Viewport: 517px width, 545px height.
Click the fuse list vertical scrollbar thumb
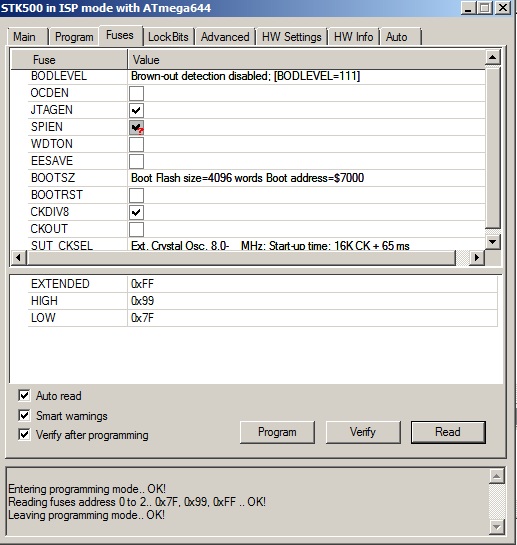point(493,148)
